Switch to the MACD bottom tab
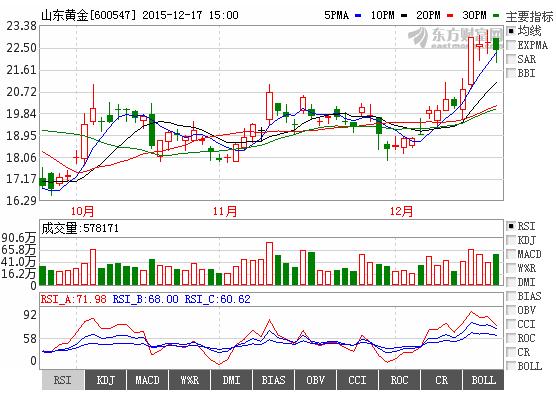This screenshot has width=556, height=394. pos(147,380)
